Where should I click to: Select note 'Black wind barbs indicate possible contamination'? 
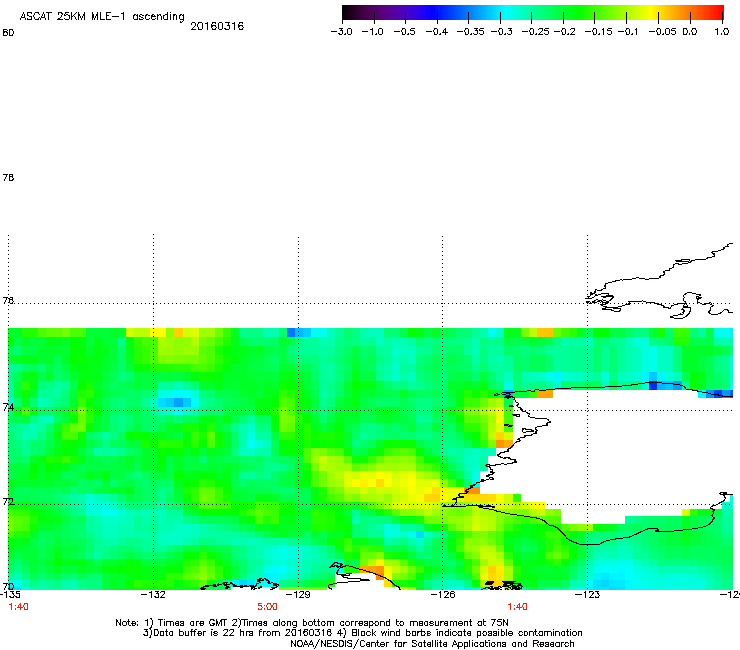(x=467, y=633)
